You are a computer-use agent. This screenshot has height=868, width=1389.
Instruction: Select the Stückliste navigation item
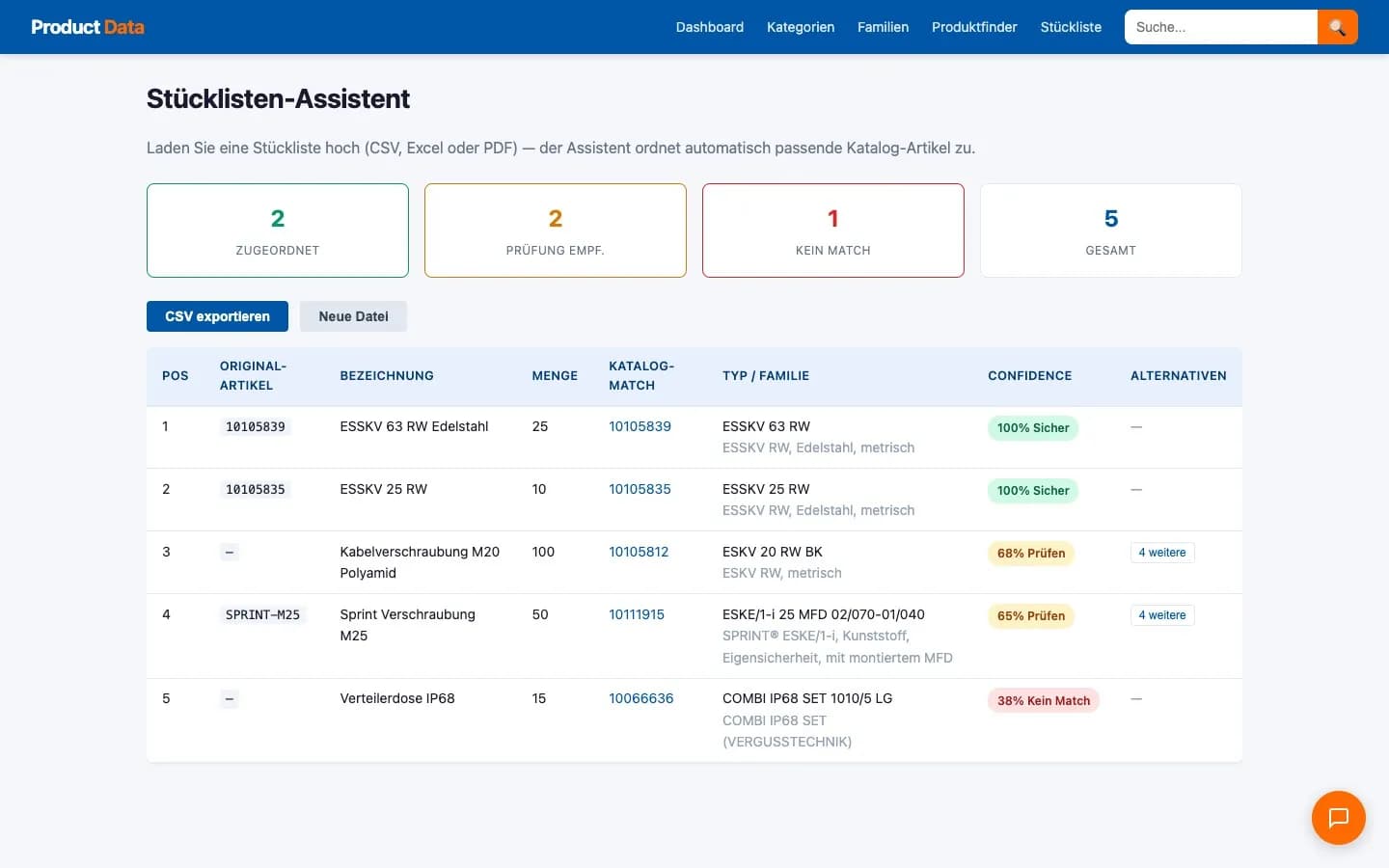pos(1071,27)
